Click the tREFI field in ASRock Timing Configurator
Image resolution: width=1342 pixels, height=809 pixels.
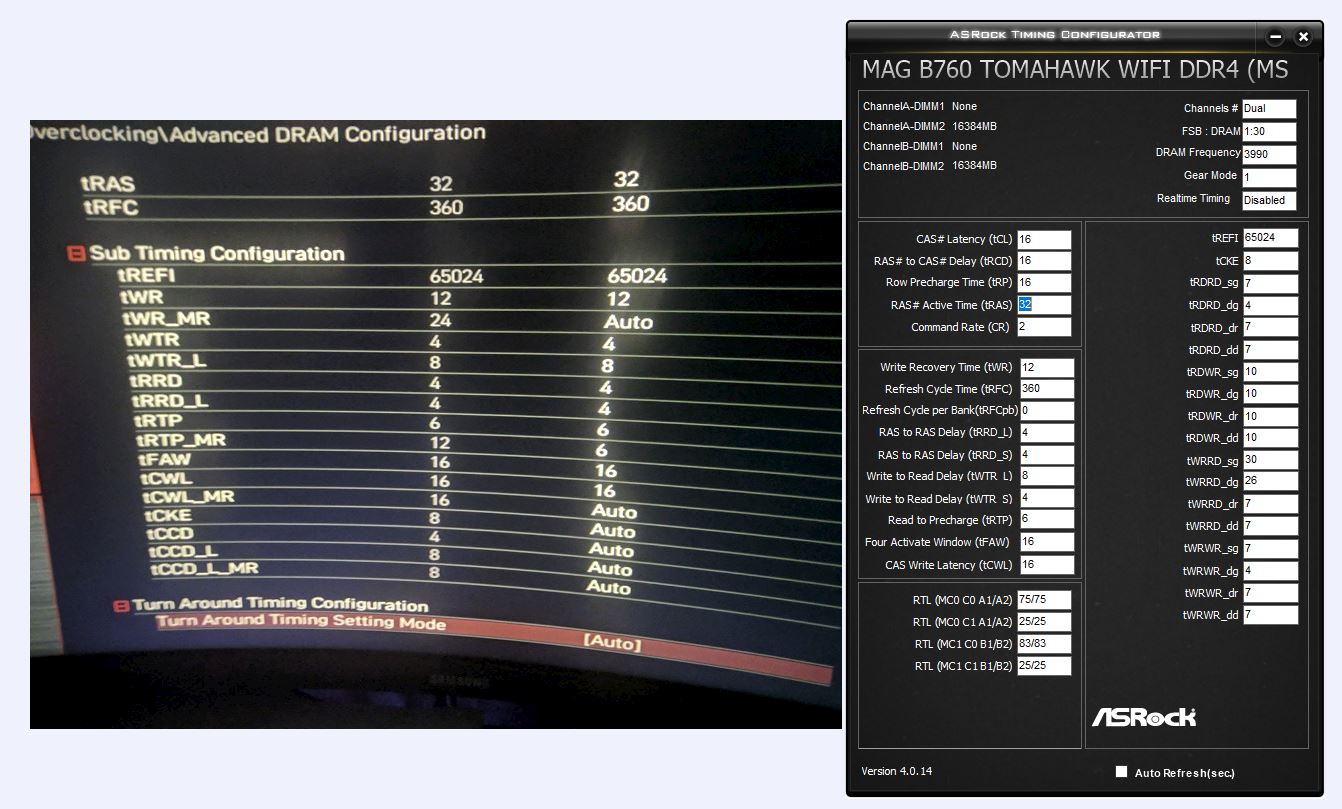pyautogui.click(x=1270, y=238)
